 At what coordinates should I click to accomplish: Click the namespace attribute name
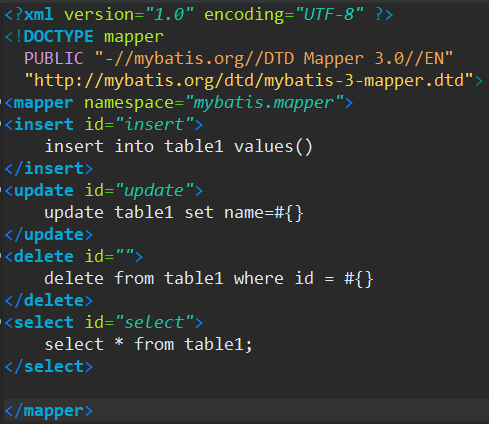[129, 103]
